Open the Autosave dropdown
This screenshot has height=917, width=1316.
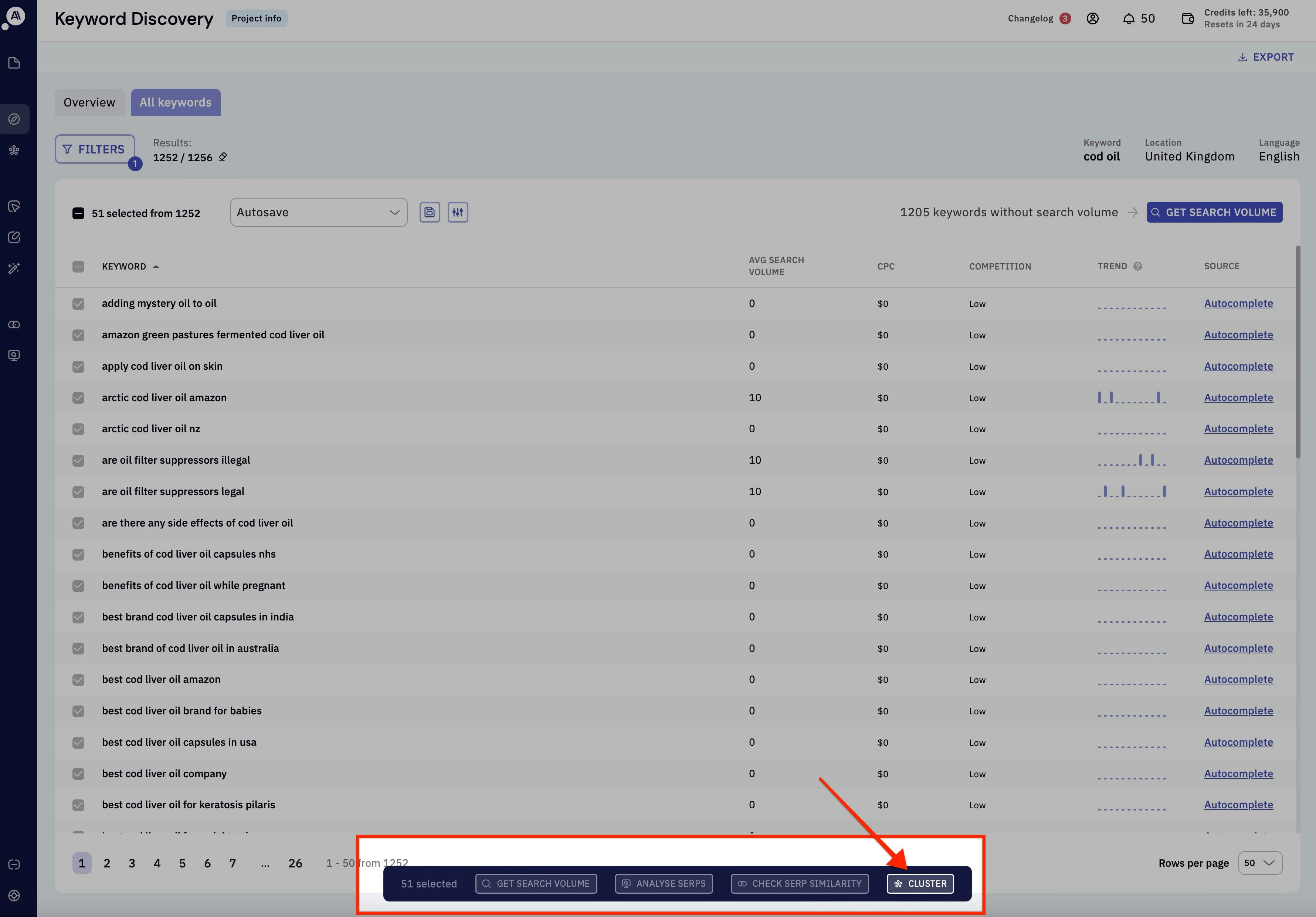tap(319, 212)
